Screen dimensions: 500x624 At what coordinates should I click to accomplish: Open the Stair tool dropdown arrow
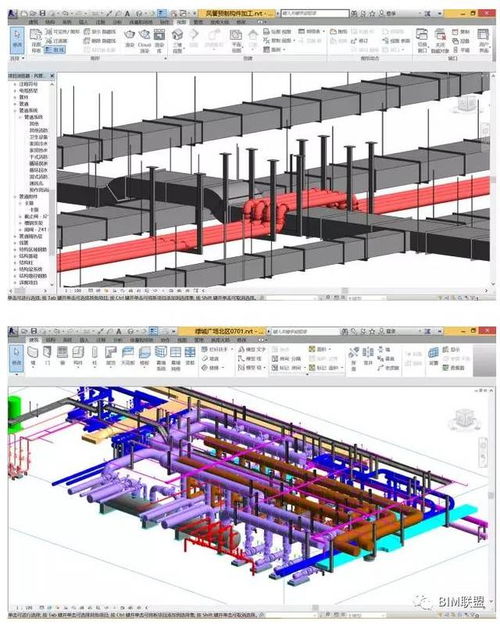pos(225,368)
